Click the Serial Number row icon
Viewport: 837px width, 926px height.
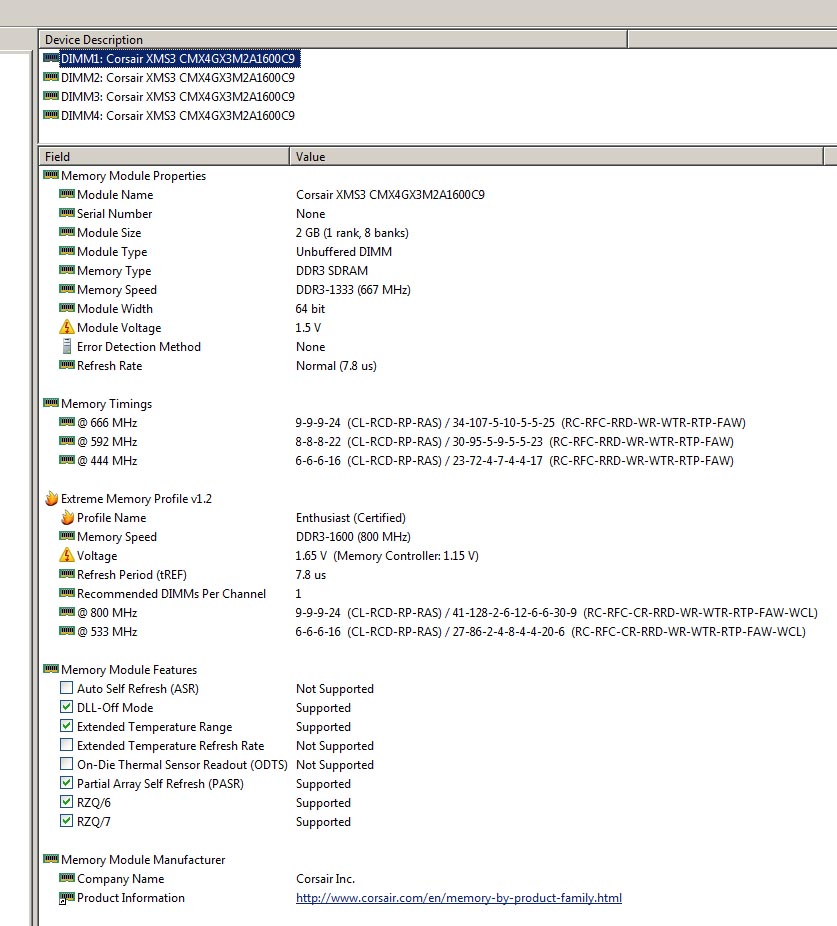[67, 213]
